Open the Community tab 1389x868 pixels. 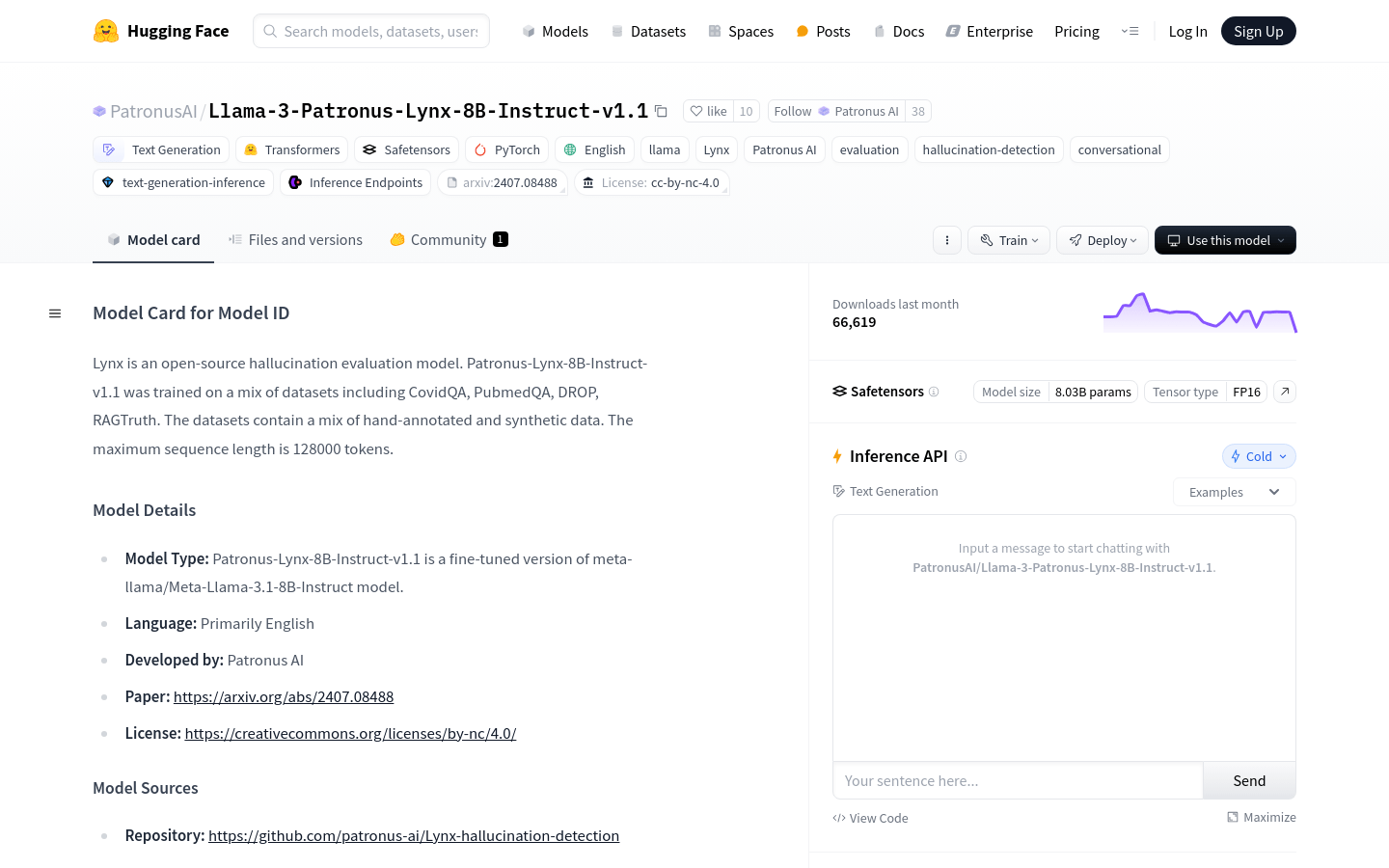coord(449,240)
